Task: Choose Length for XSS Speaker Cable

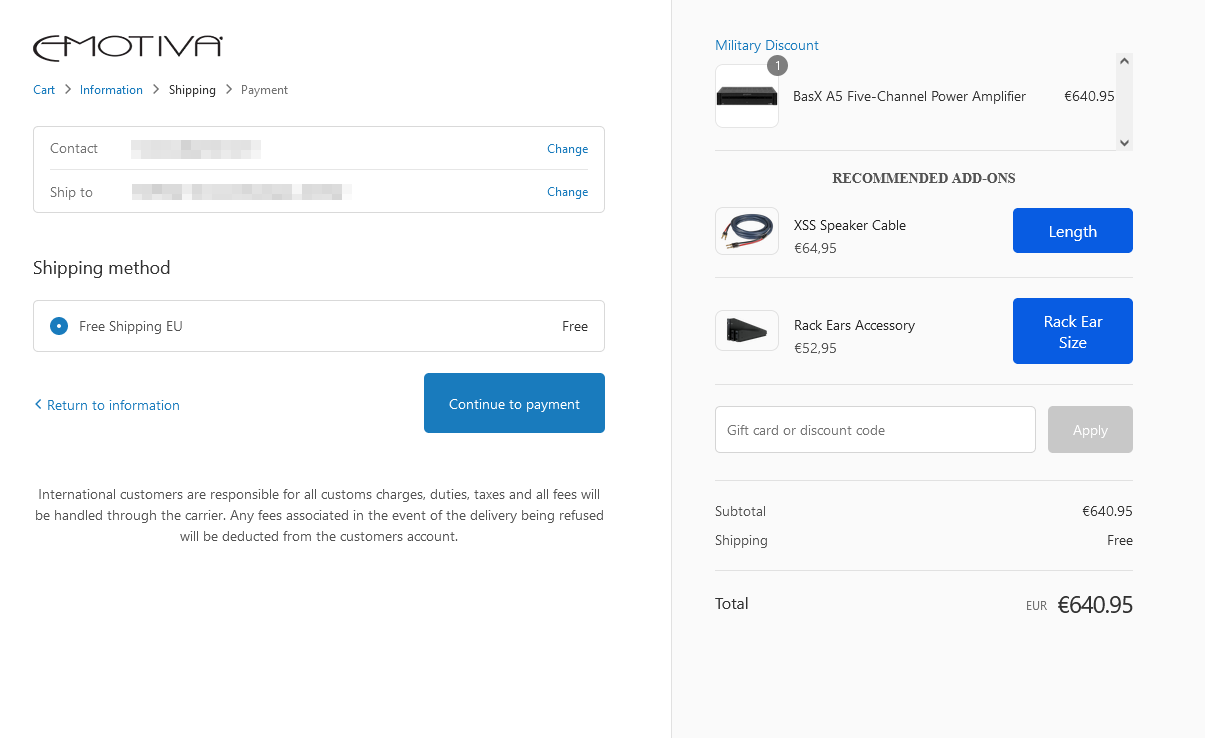Action: tap(1072, 231)
